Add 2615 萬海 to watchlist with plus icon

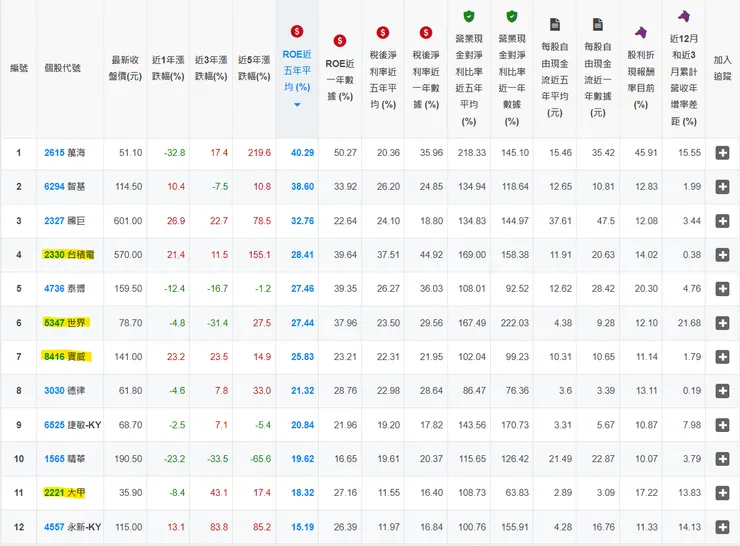(x=722, y=153)
